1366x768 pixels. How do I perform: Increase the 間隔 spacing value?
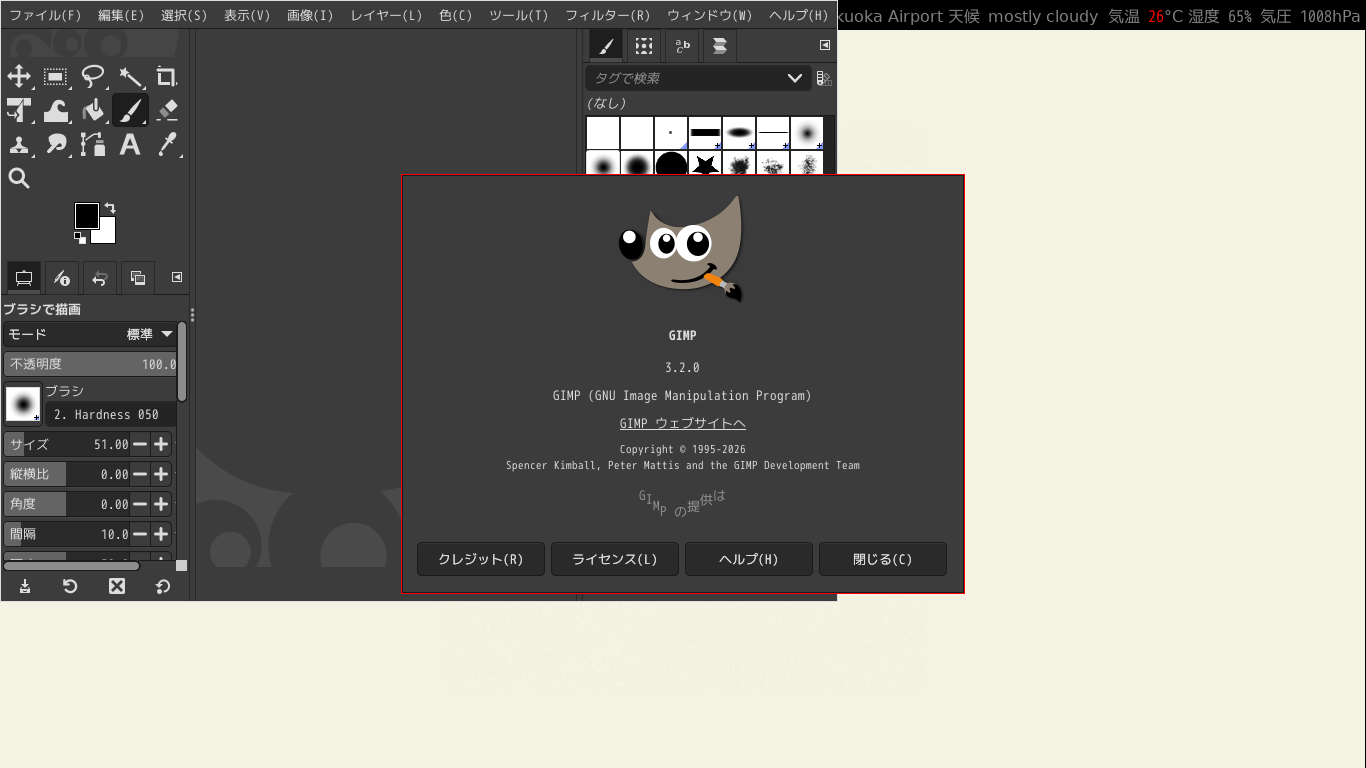coord(161,534)
